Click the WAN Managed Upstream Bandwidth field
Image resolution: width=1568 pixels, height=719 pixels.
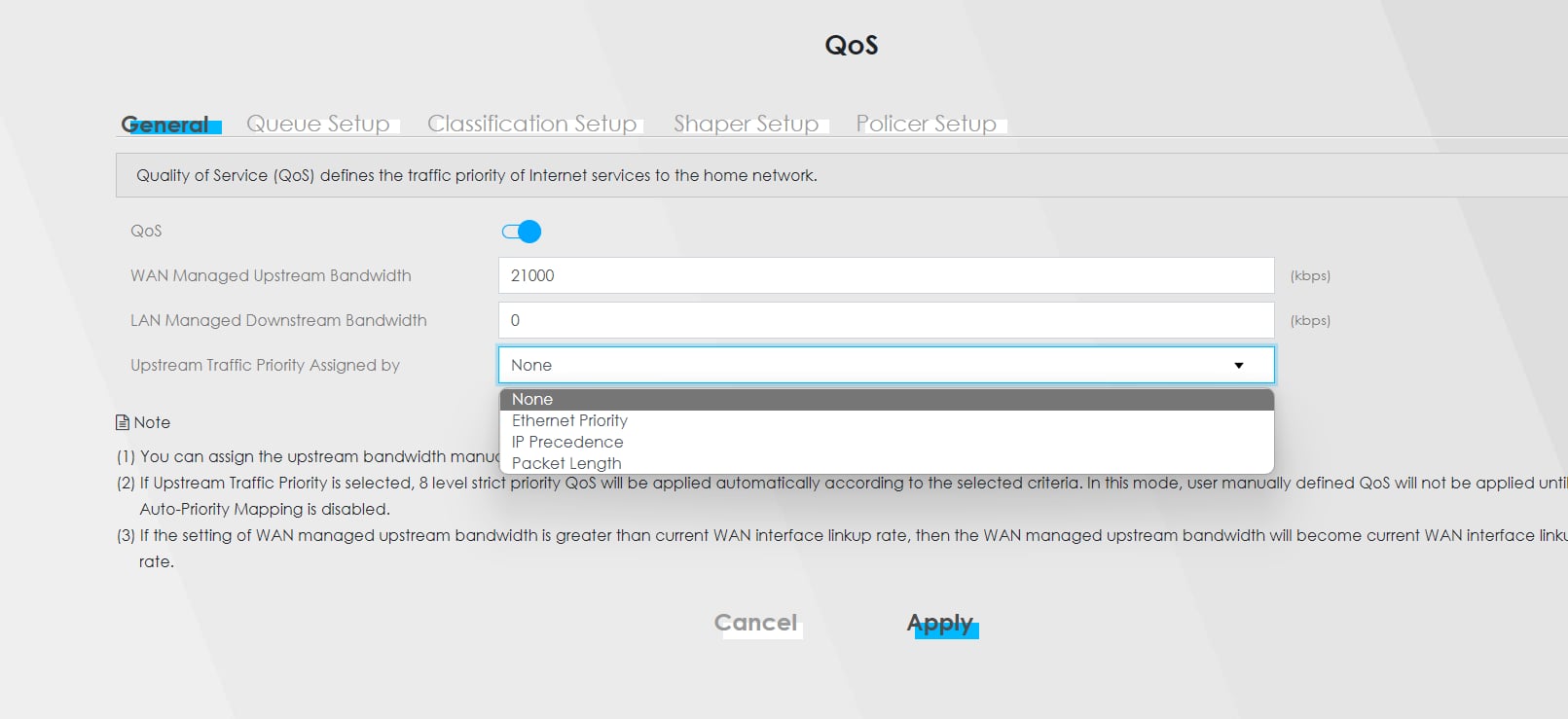pos(886,275)
